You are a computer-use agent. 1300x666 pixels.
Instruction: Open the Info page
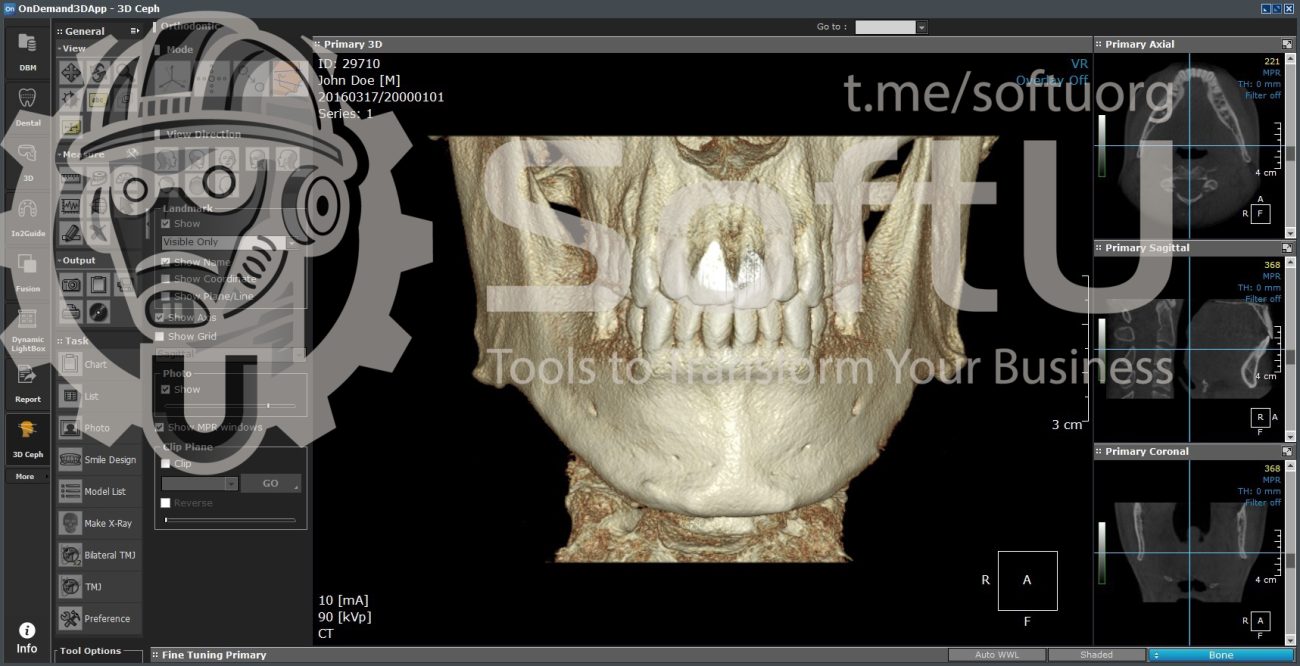pos(27,638)
